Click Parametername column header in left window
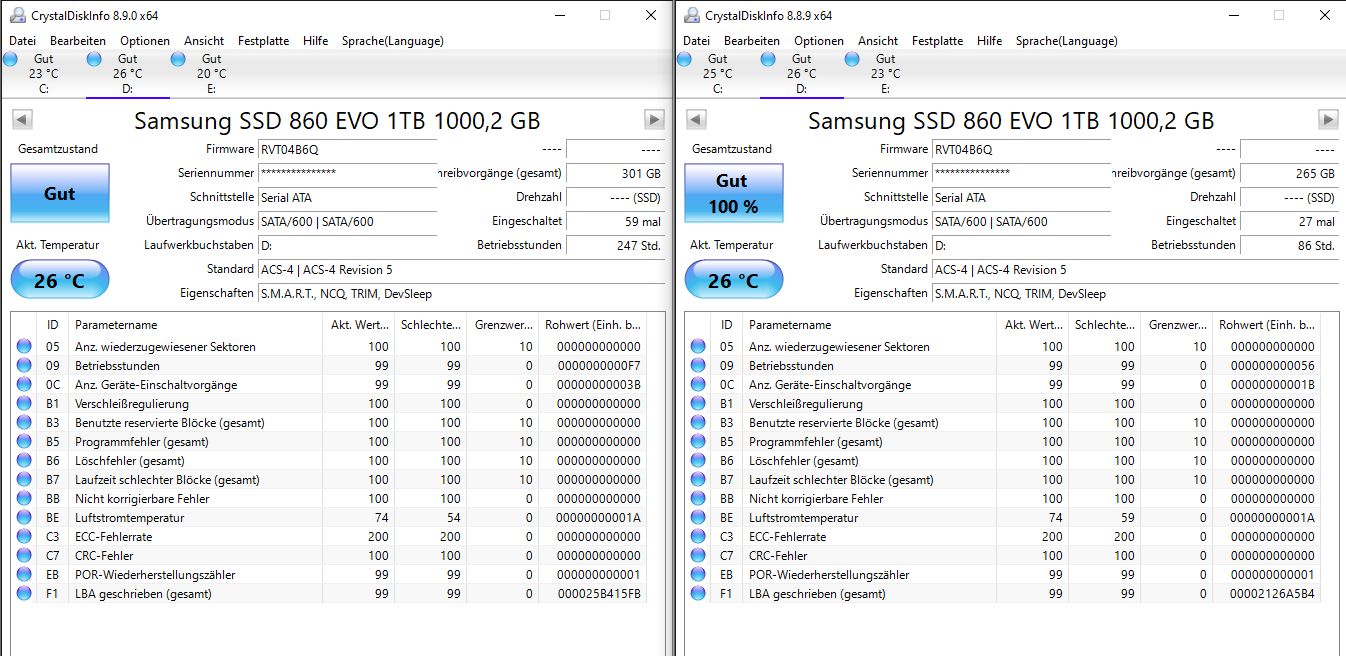The height and width of the screenshot is (656, 1346). pyautogui.click(x=196, y=325)
